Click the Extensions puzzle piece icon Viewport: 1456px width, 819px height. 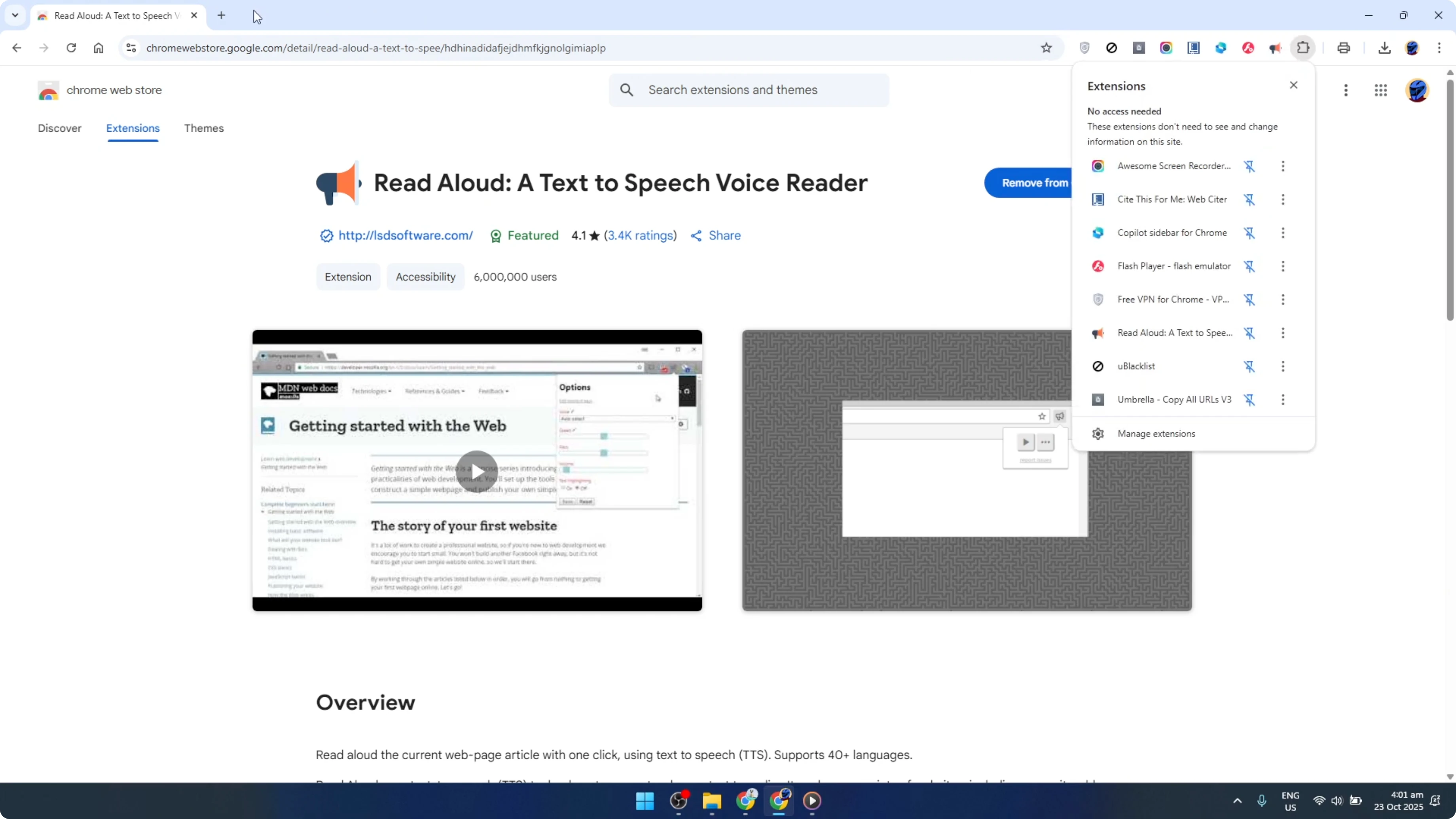click(1303, 48)
